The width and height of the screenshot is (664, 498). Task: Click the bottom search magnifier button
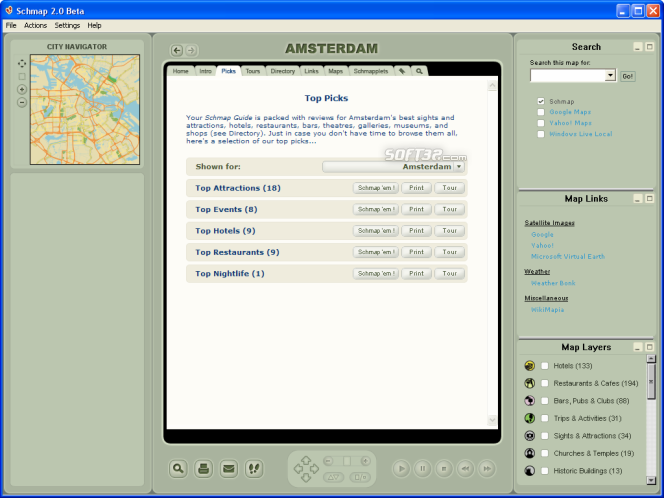pyautogui.click(x=178, y=469)
